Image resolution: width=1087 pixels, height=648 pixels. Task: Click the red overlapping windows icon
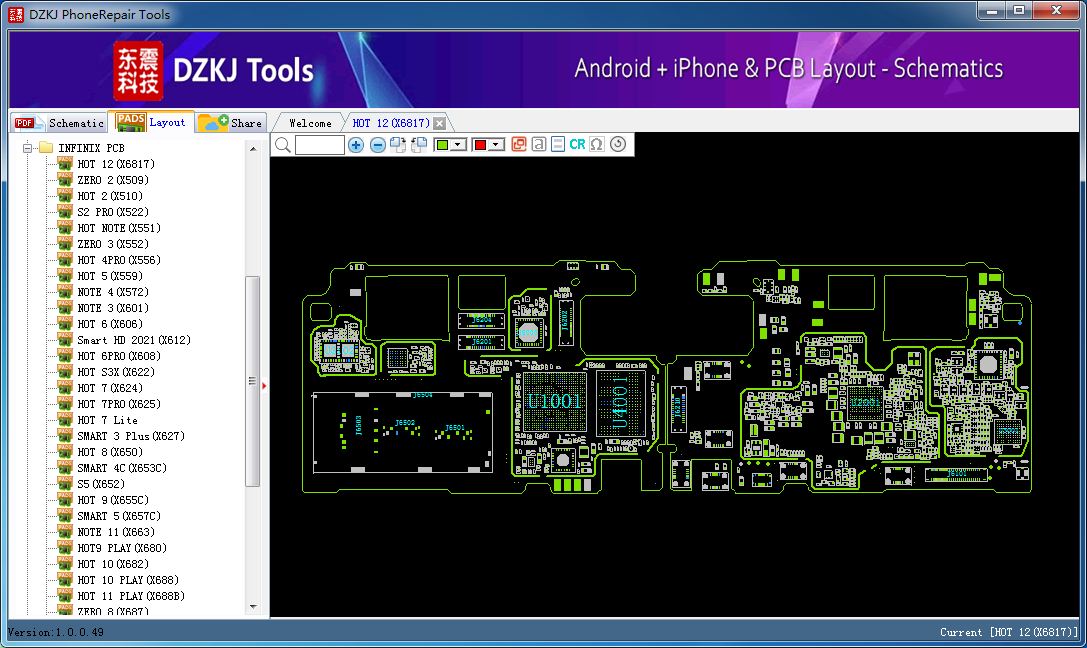click(519, 144)
